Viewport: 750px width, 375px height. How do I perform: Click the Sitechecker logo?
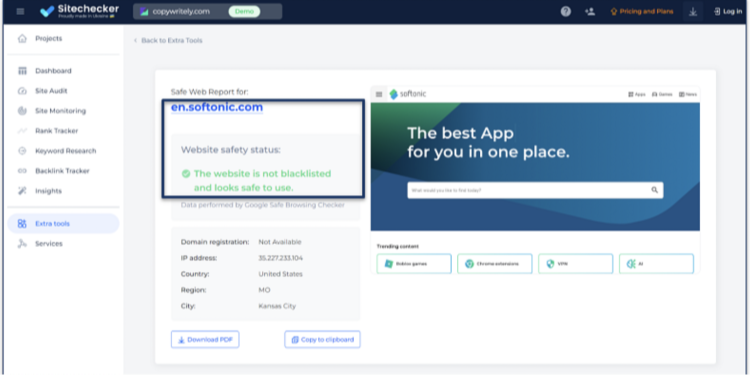pyautogui.click(x=79, y=11)
